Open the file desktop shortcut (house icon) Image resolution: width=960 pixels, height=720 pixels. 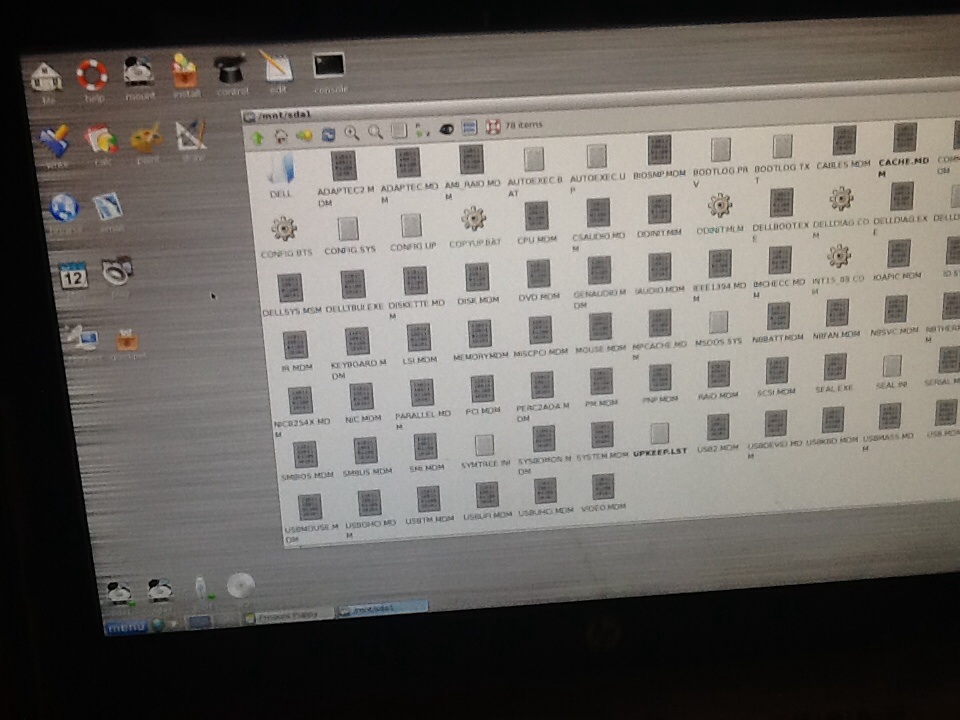pos(46,78)
